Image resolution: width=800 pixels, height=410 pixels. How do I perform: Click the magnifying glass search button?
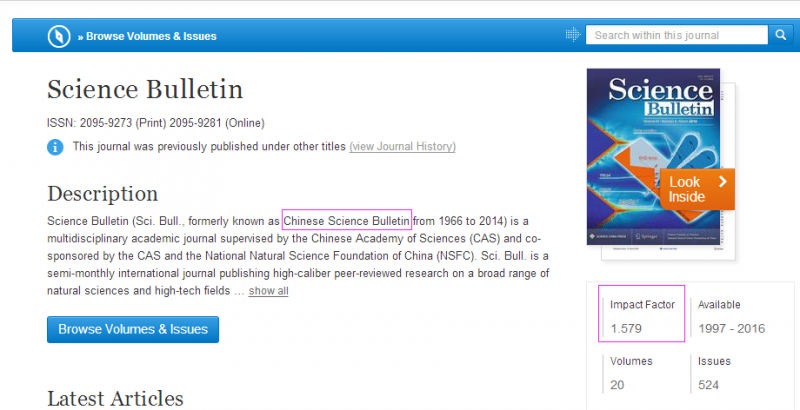780,36
